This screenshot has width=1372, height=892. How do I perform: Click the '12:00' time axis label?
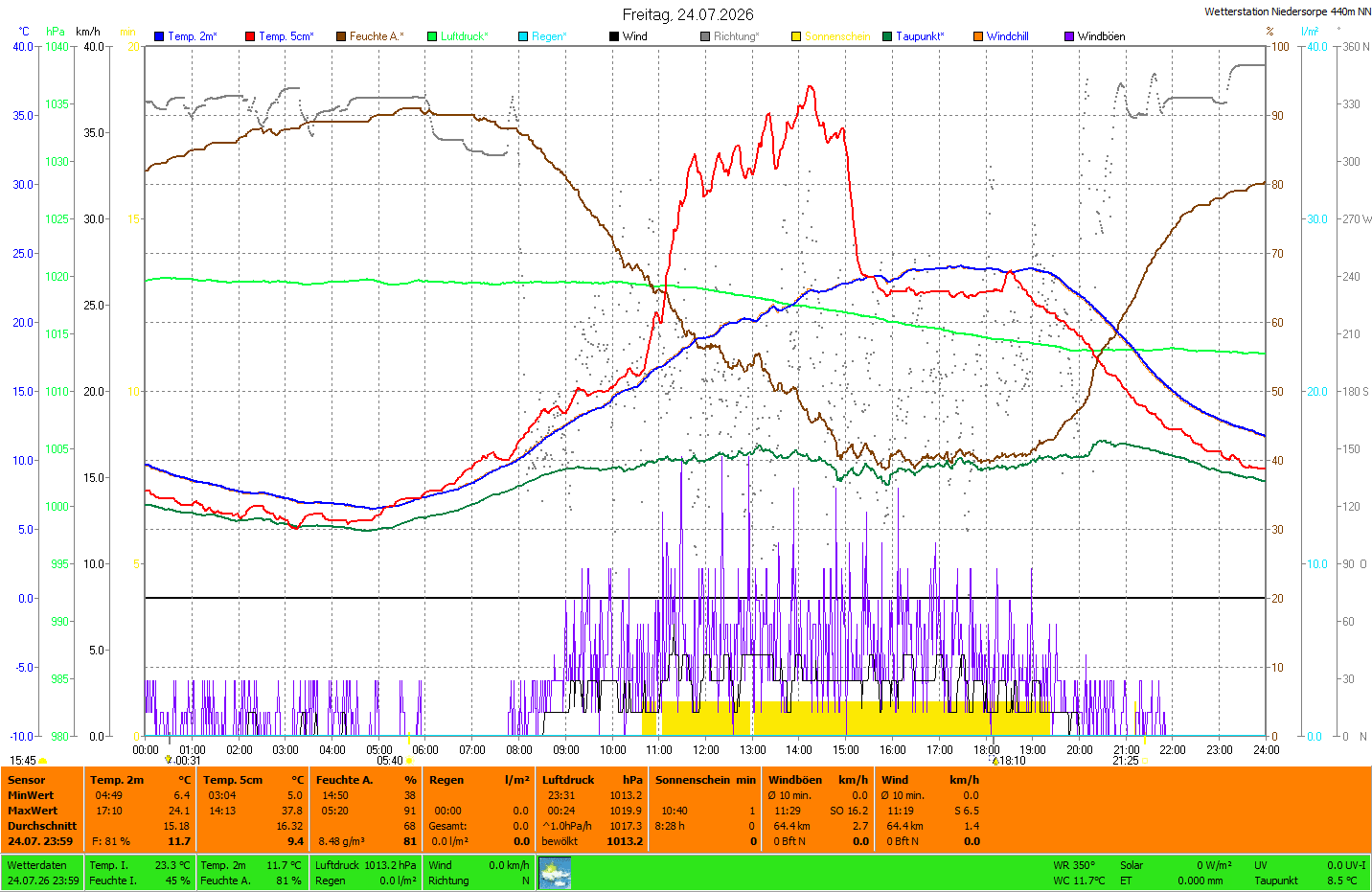tap(706, 750)
